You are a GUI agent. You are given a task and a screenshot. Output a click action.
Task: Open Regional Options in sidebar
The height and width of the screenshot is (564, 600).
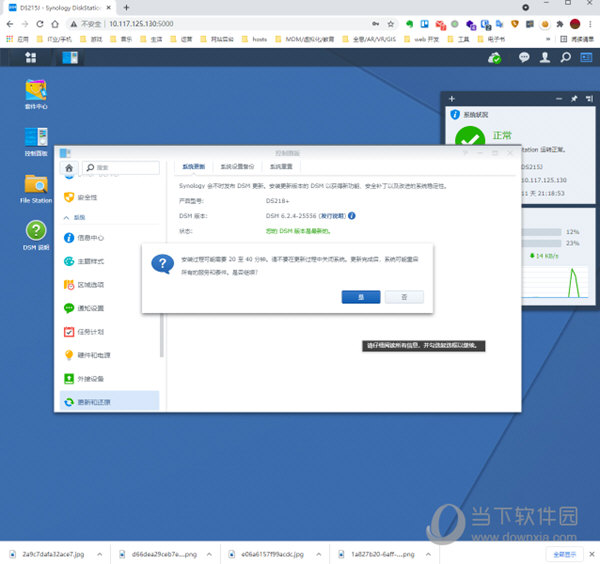coord(109,285)
